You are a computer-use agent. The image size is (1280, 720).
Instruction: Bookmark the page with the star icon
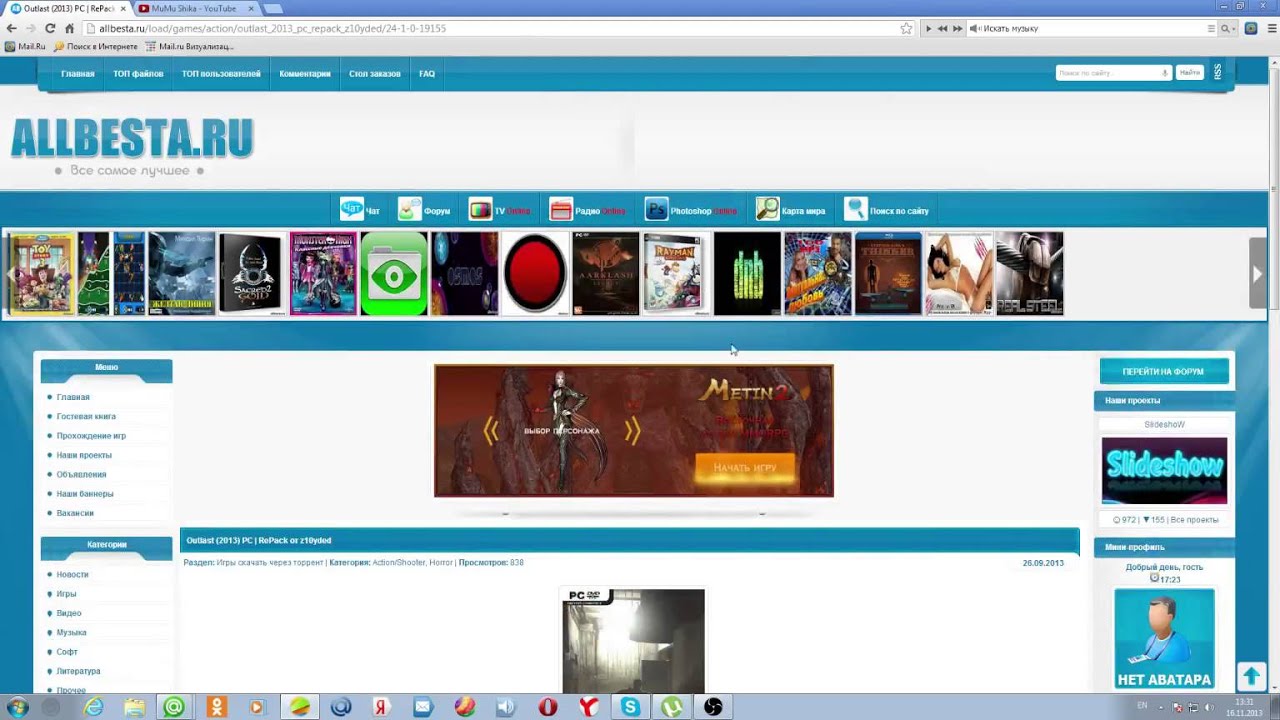pos(906,28)
